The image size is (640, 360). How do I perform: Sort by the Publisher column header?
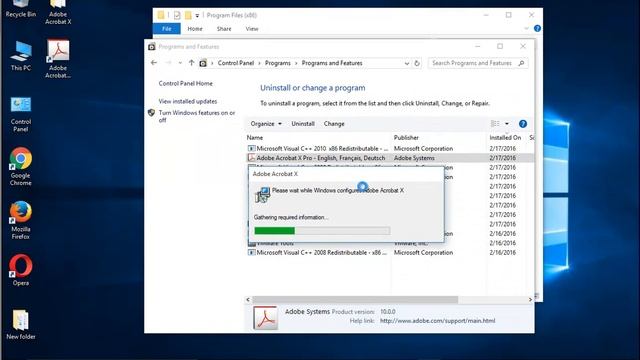pos(406,138)
